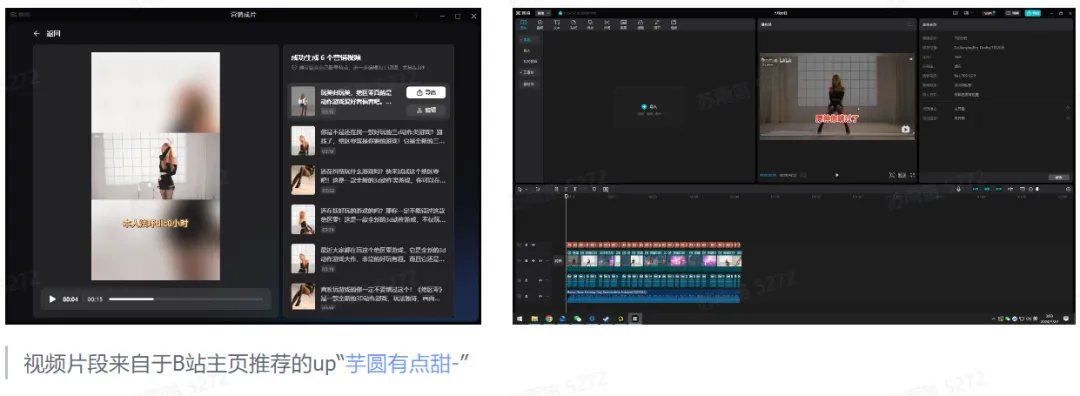Image resolution: width=1080 pixels, height=396 pixels.
Task: Open Google Chrome from the taskbar
Action: pos(549,319)
